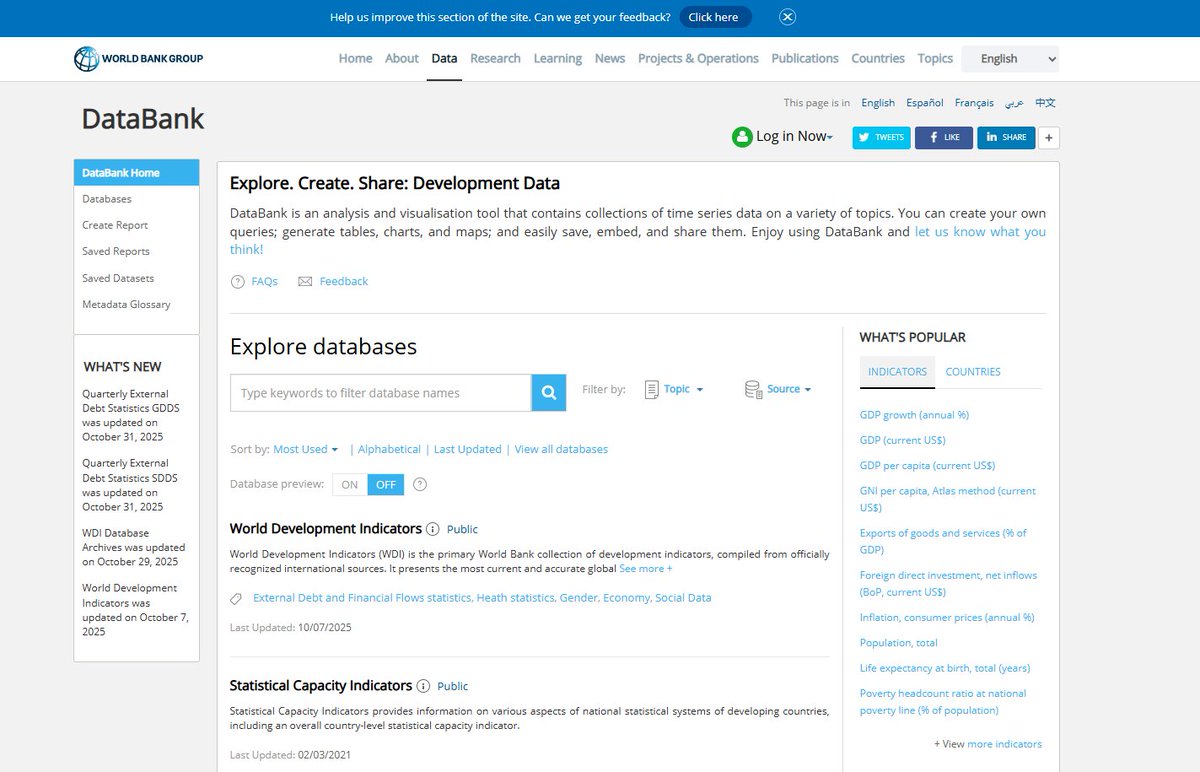Open Create Report in the sidebar
1200x772 pixels.
115,226
